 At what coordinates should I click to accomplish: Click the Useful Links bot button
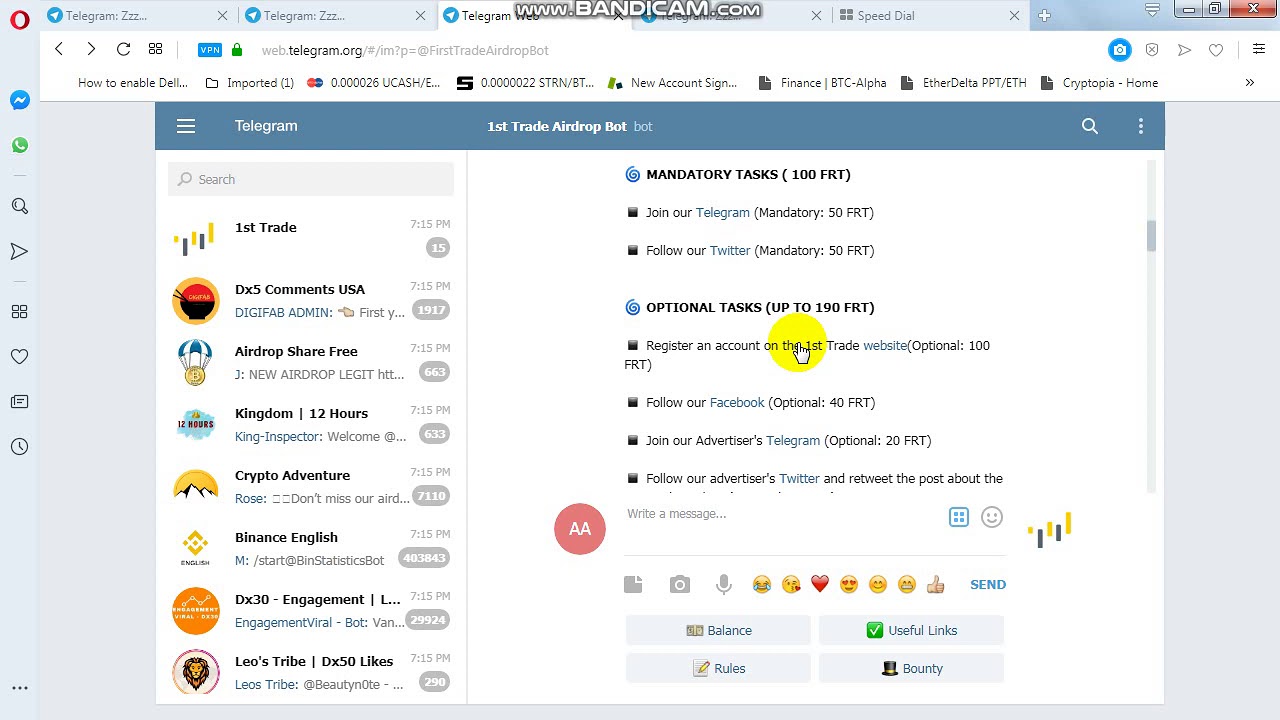pyautogui.click(x=911, y=630)
